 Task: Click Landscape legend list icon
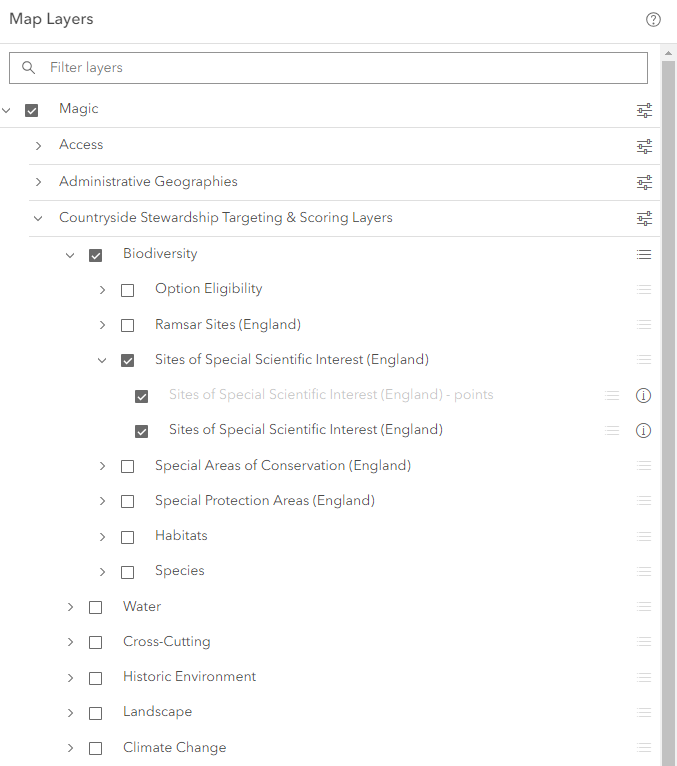tap(644, 712)
